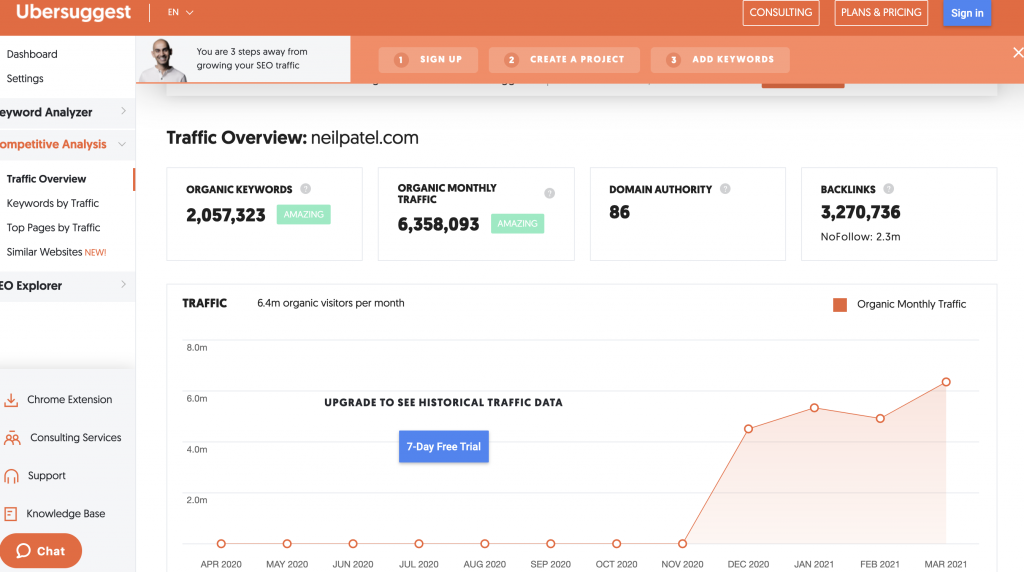
Task: Click Plans & Pricing button
Action: point(881,12)
